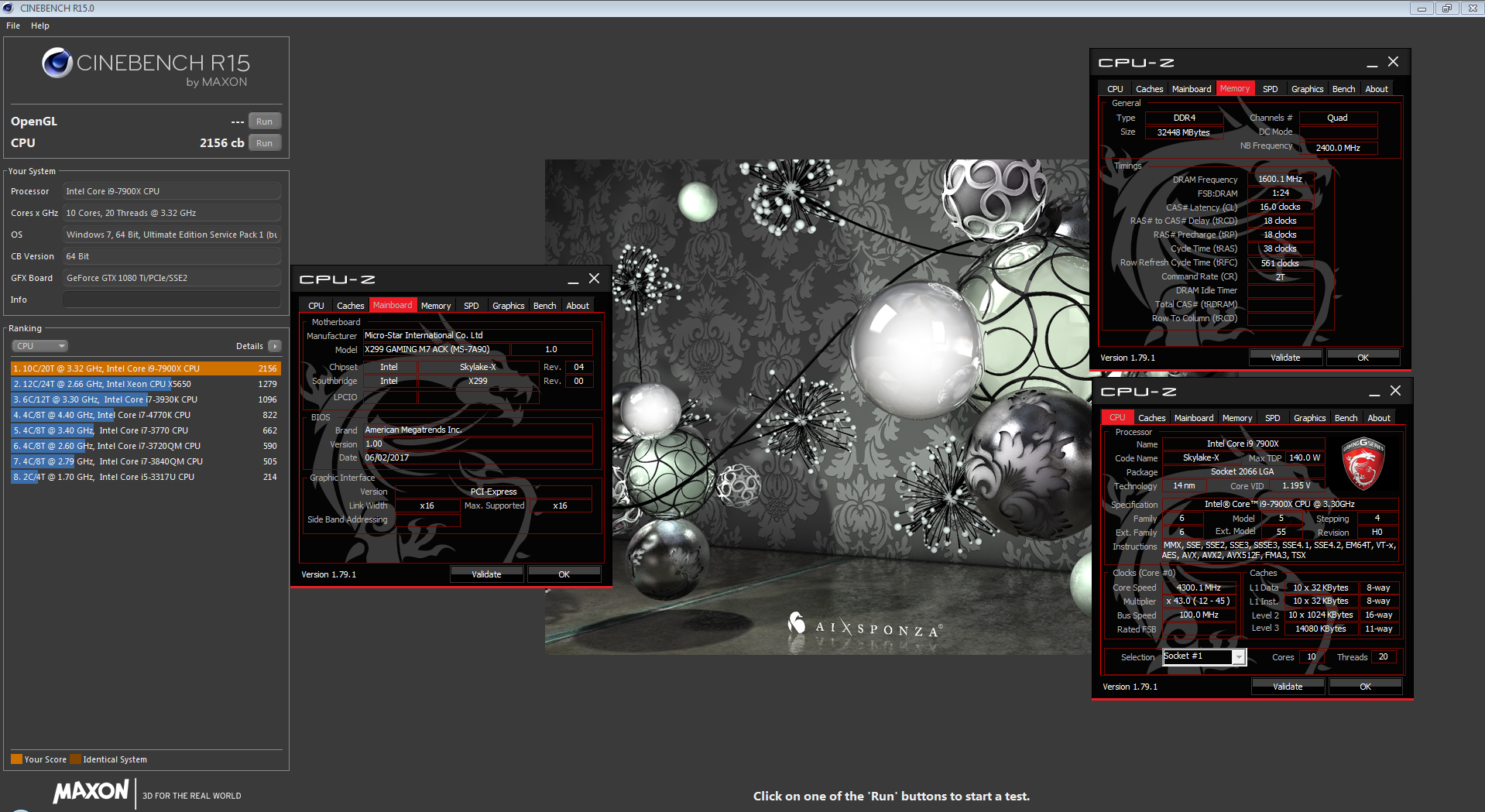Click the Details arrow button in Ranking
The image size is (1485, 812).
pos(275,346)
